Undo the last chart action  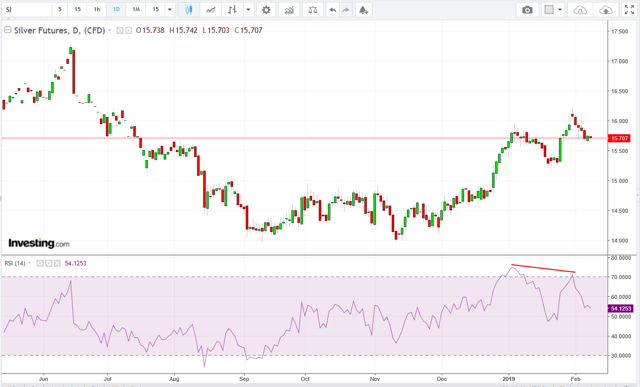point(333,9)
